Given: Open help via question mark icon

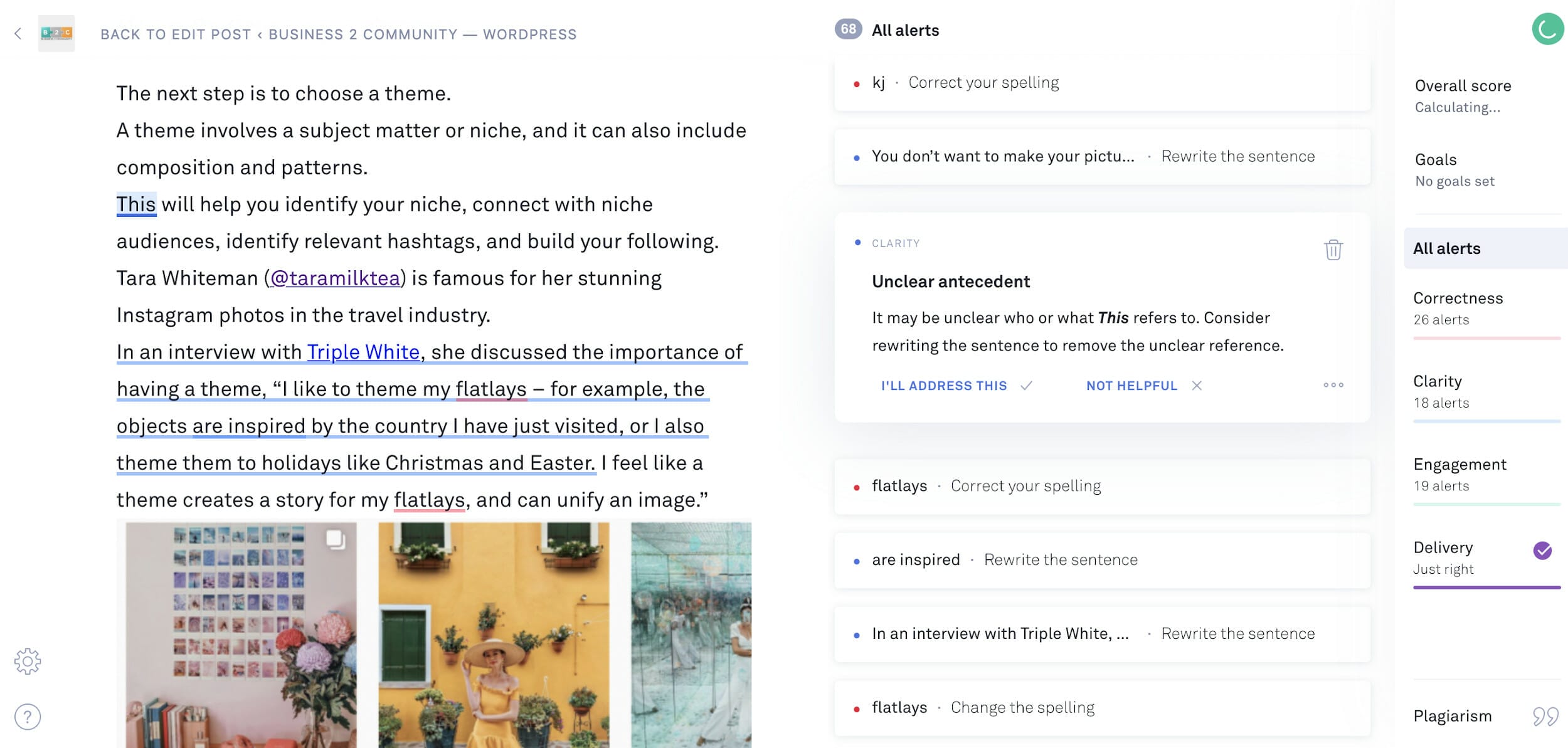Looking at the screenshot, I should [28, 717].
